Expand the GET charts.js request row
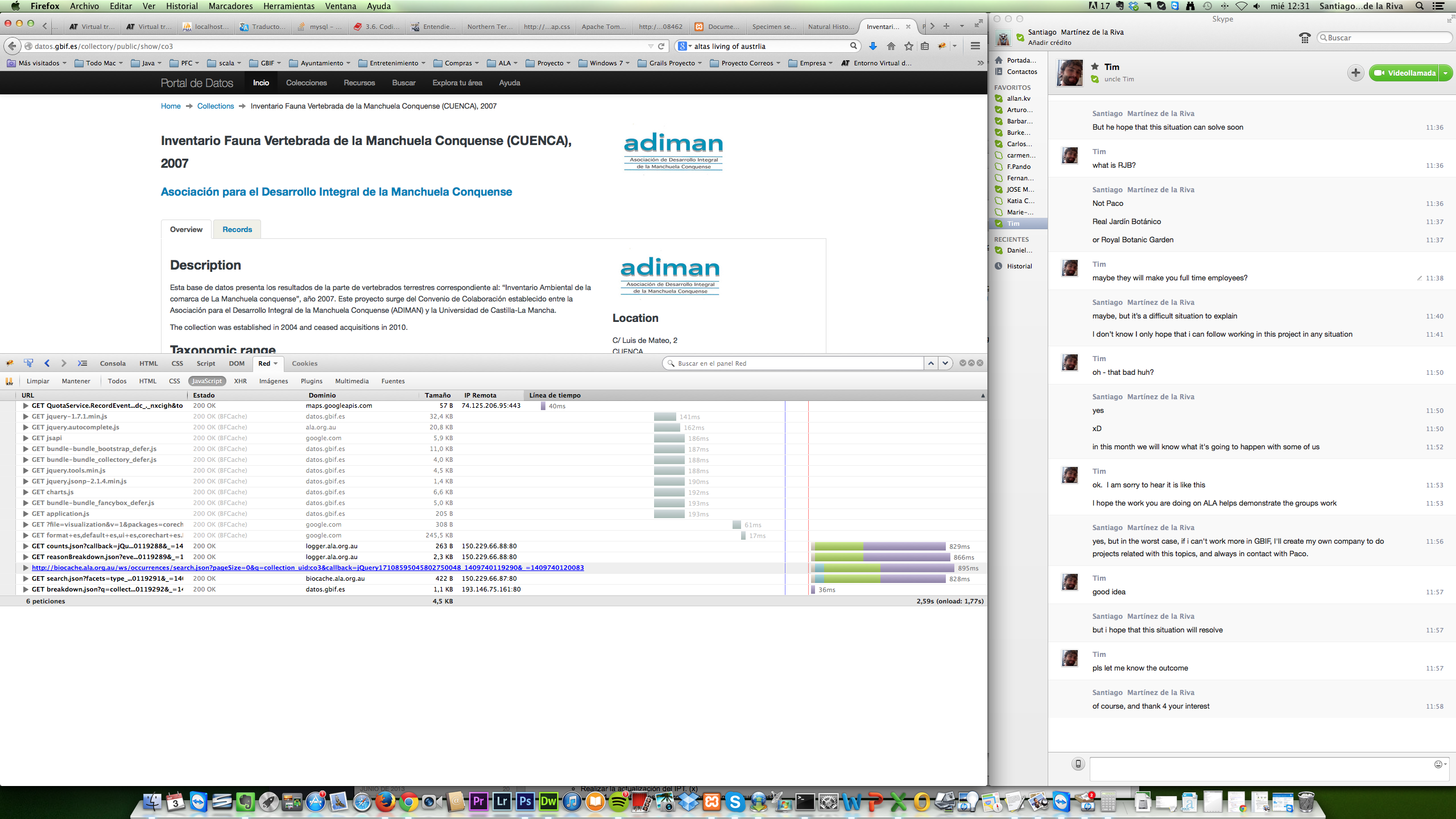 pyautogui.click(x=26, y=492)
